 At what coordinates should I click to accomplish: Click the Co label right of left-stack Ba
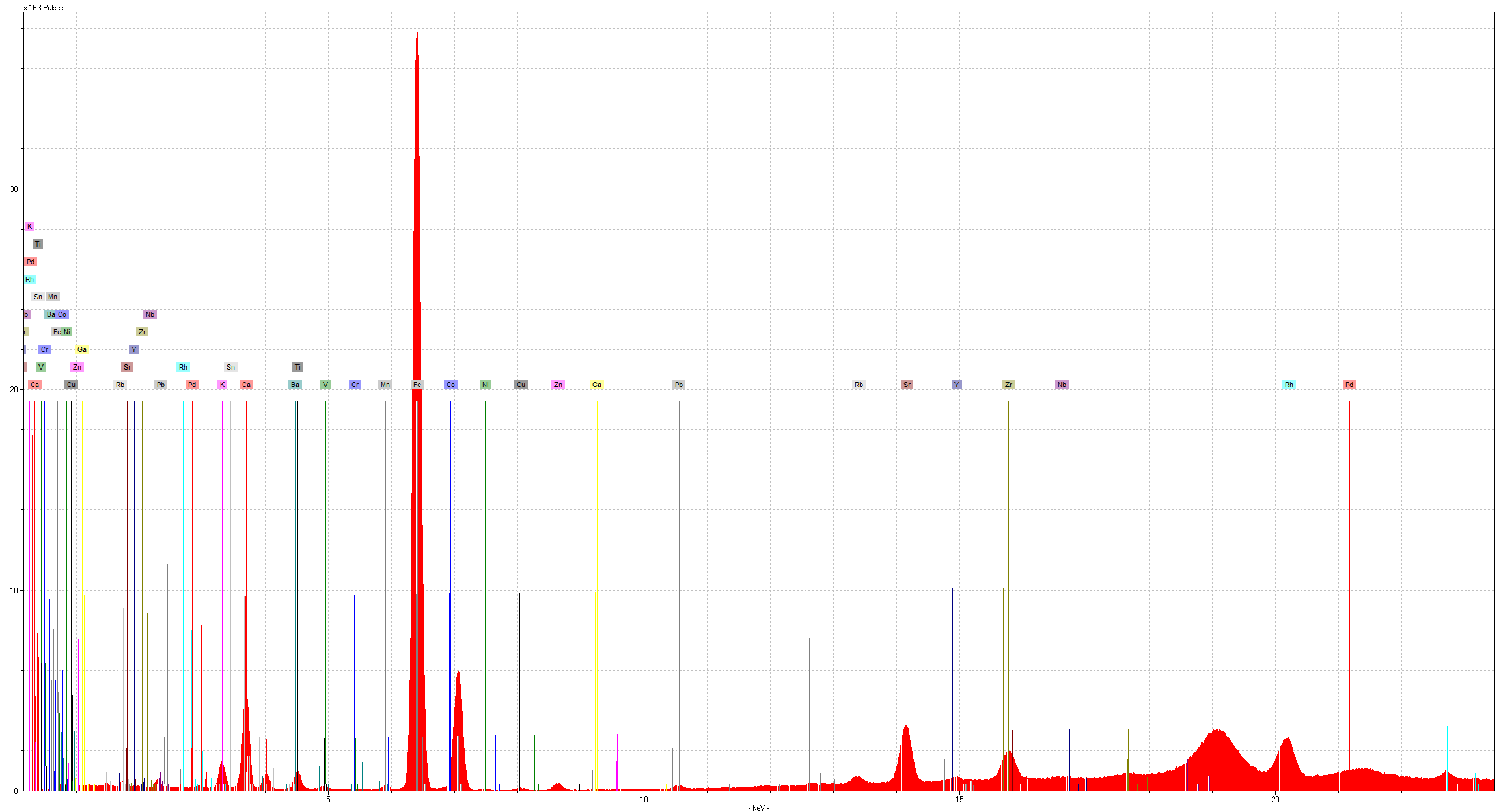click(x=62, y=314)
